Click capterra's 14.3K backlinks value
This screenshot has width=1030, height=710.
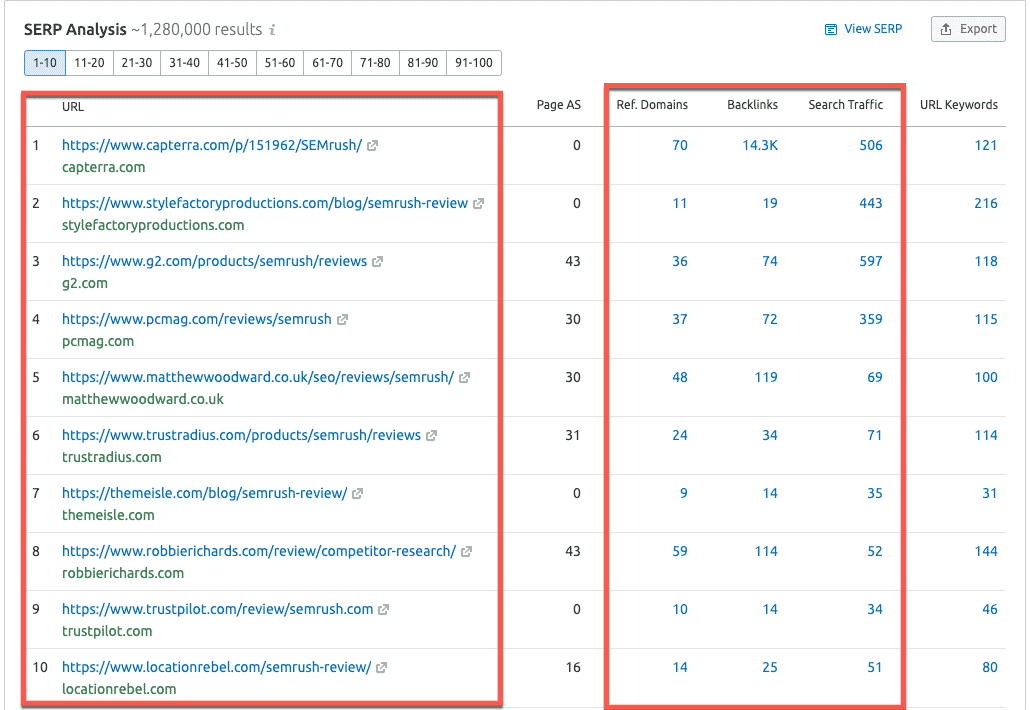(759, 146)
